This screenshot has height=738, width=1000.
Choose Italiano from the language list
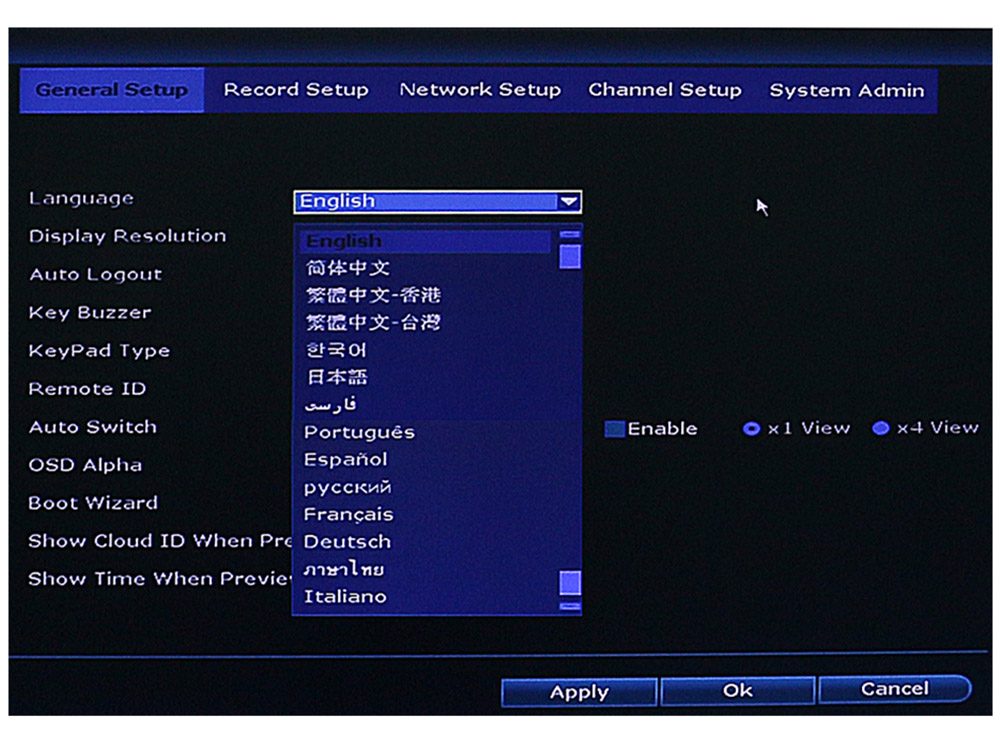pyautogui.click(x=345, y=596)
